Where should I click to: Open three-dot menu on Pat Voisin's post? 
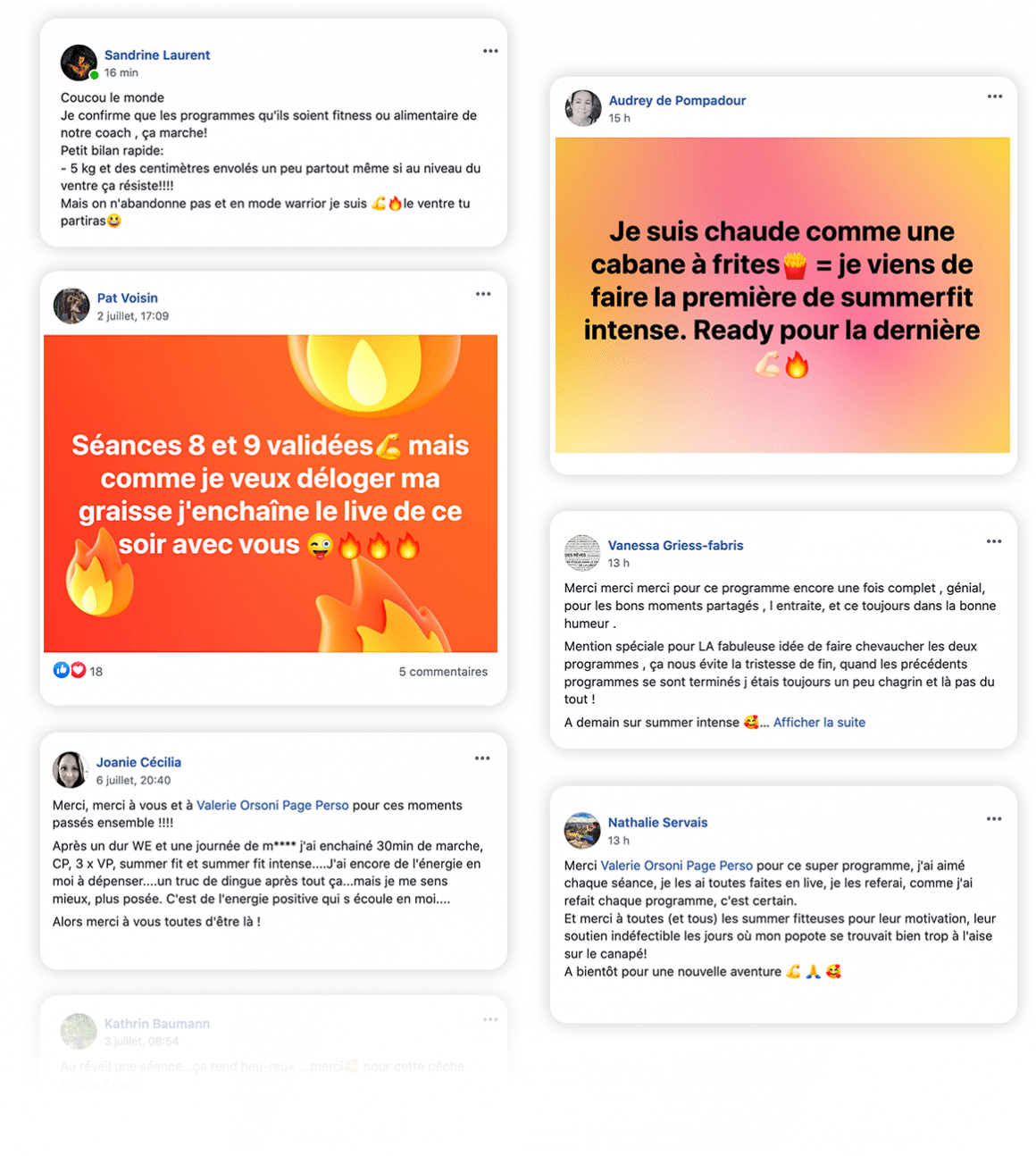483,294
